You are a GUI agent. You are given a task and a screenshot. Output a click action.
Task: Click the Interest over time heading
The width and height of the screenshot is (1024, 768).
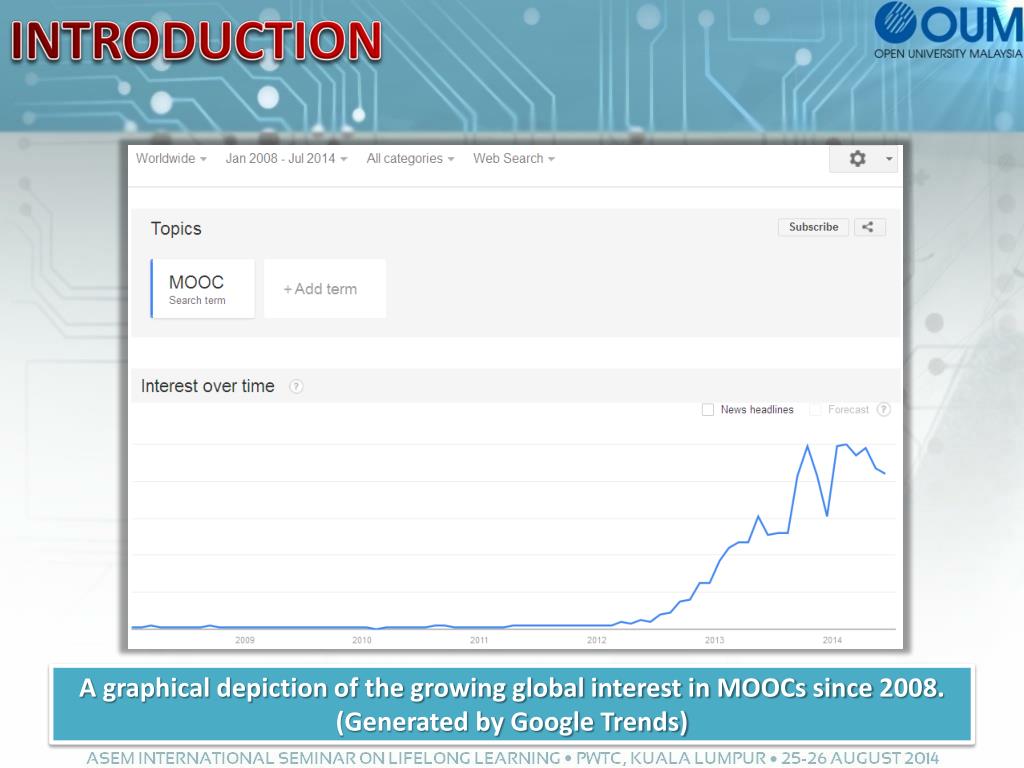(208, 386)
